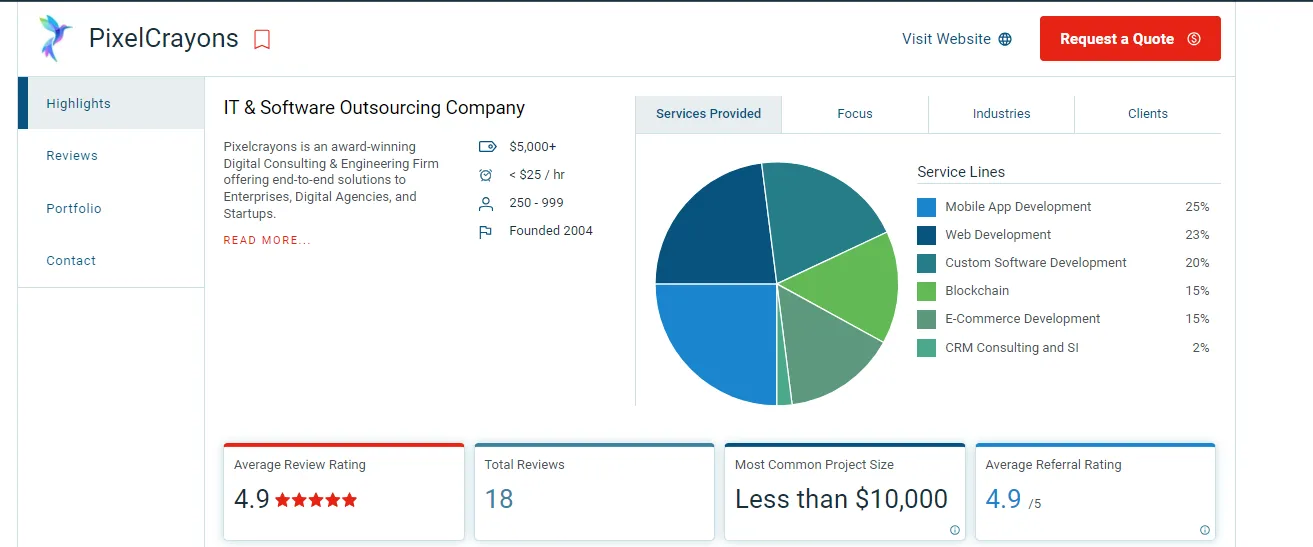The height and width of the screenshot is (547, 1313).
Task: Click info icon on Most Common Project Size card
Action: 954,530
